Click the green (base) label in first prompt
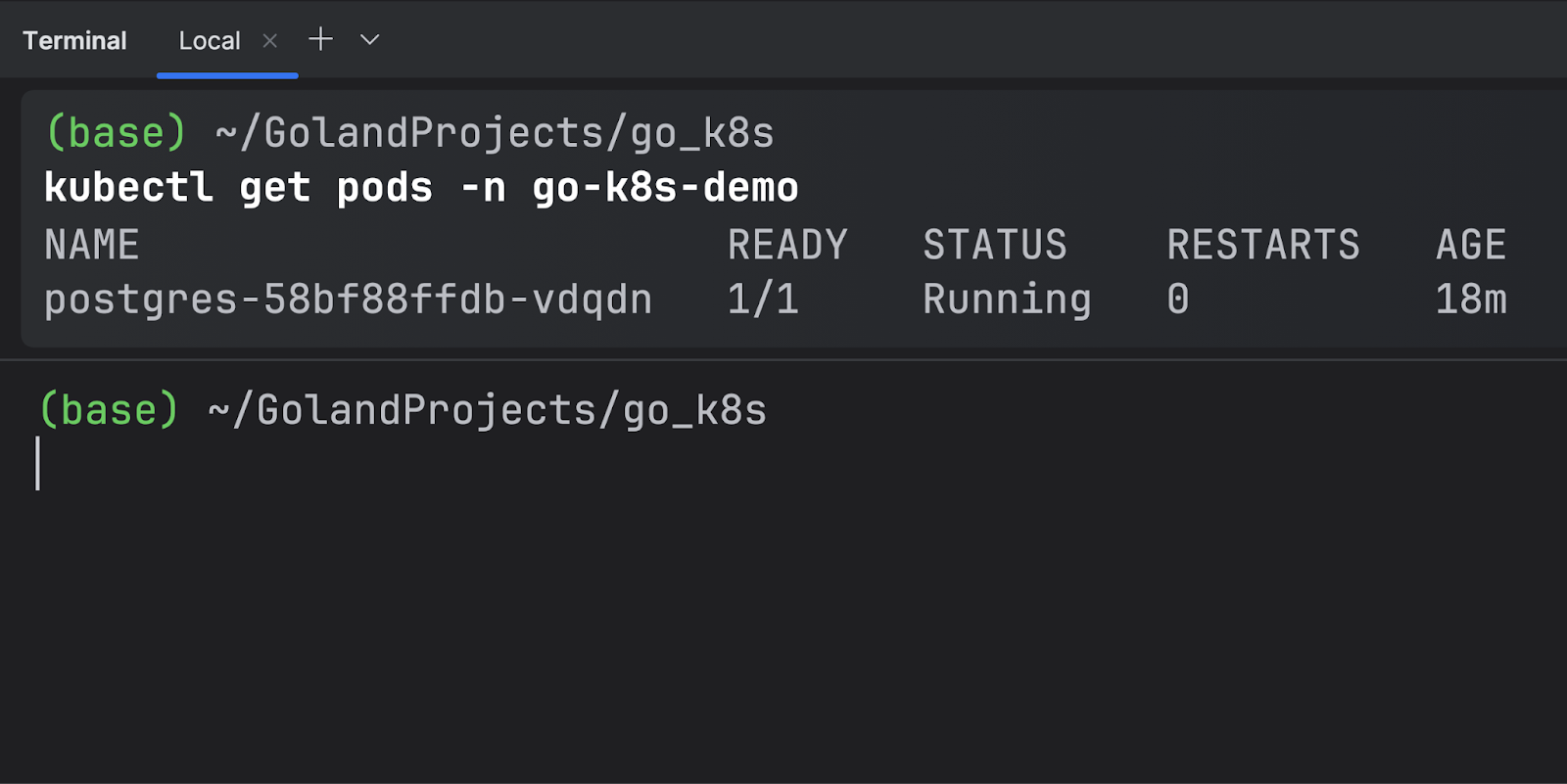1567x784 pixels. click(116, 133)
